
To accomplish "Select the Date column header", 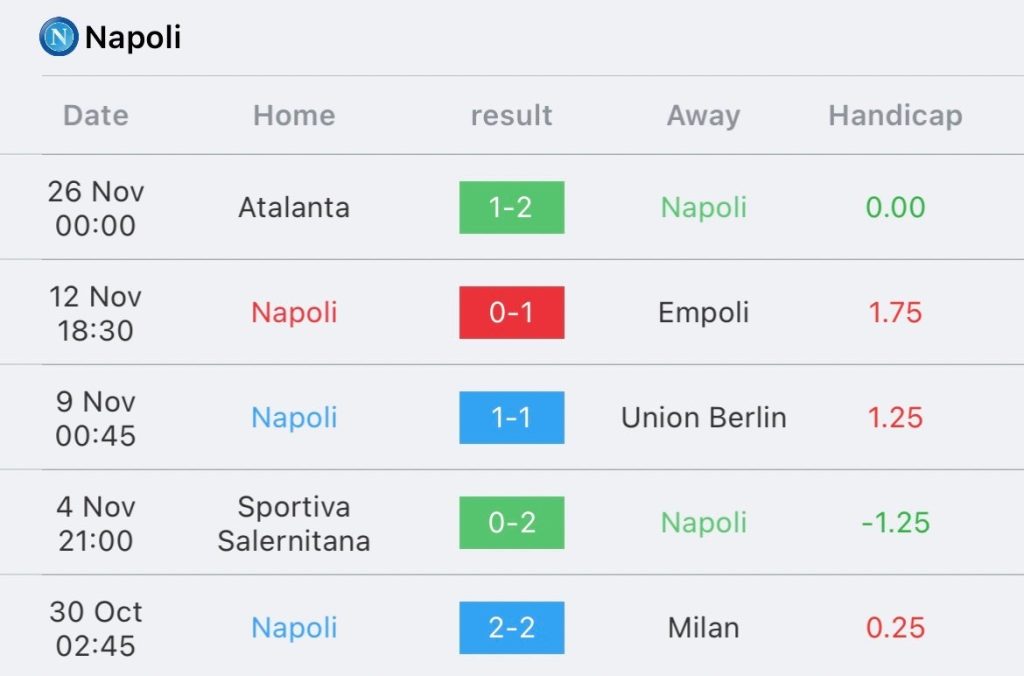I will point(96,116).
